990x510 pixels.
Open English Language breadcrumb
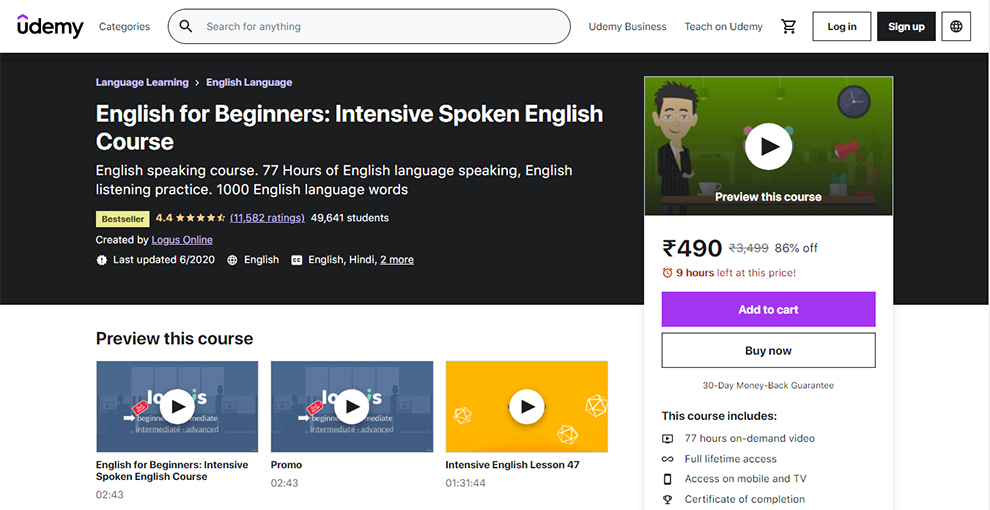tap(249, 82)
